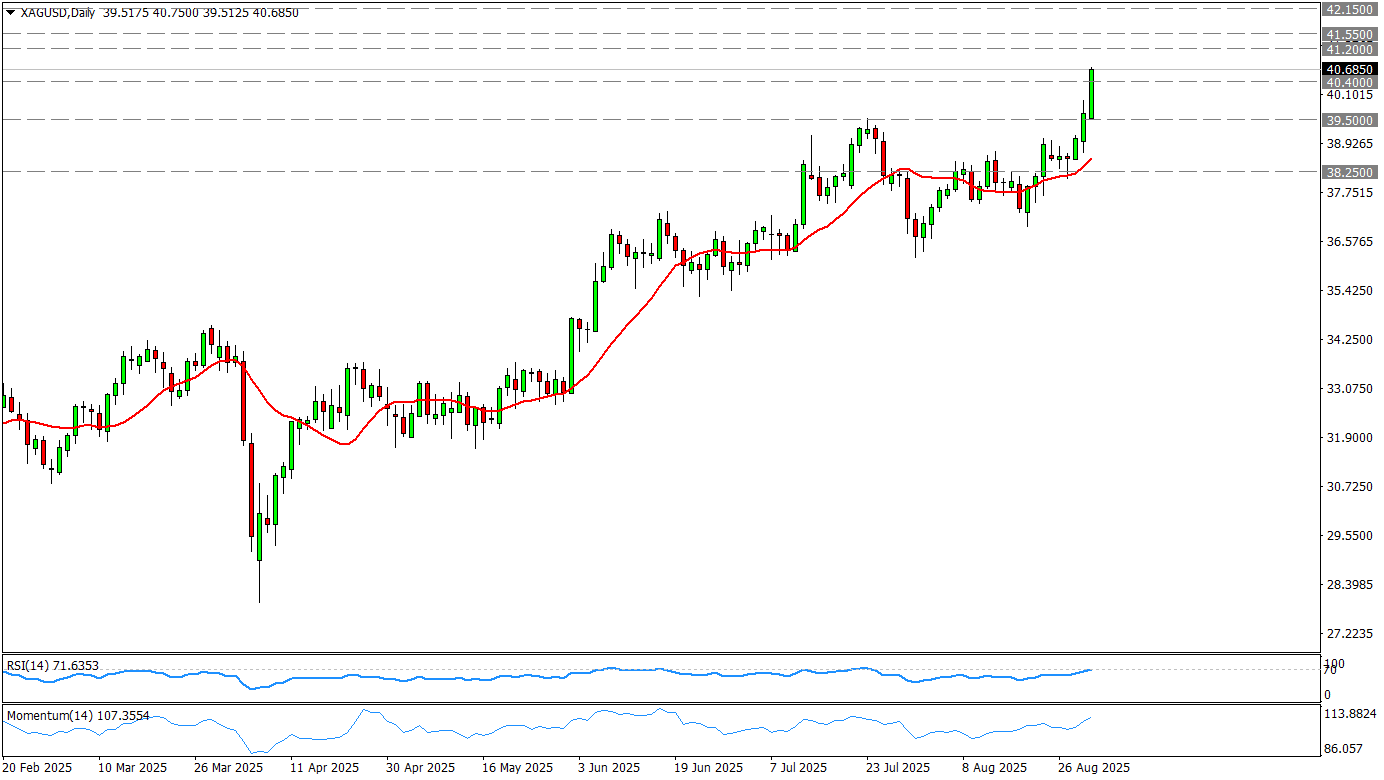Click the 10 Mar 2025 date label
1384x780 pixels.
[133, 768]
